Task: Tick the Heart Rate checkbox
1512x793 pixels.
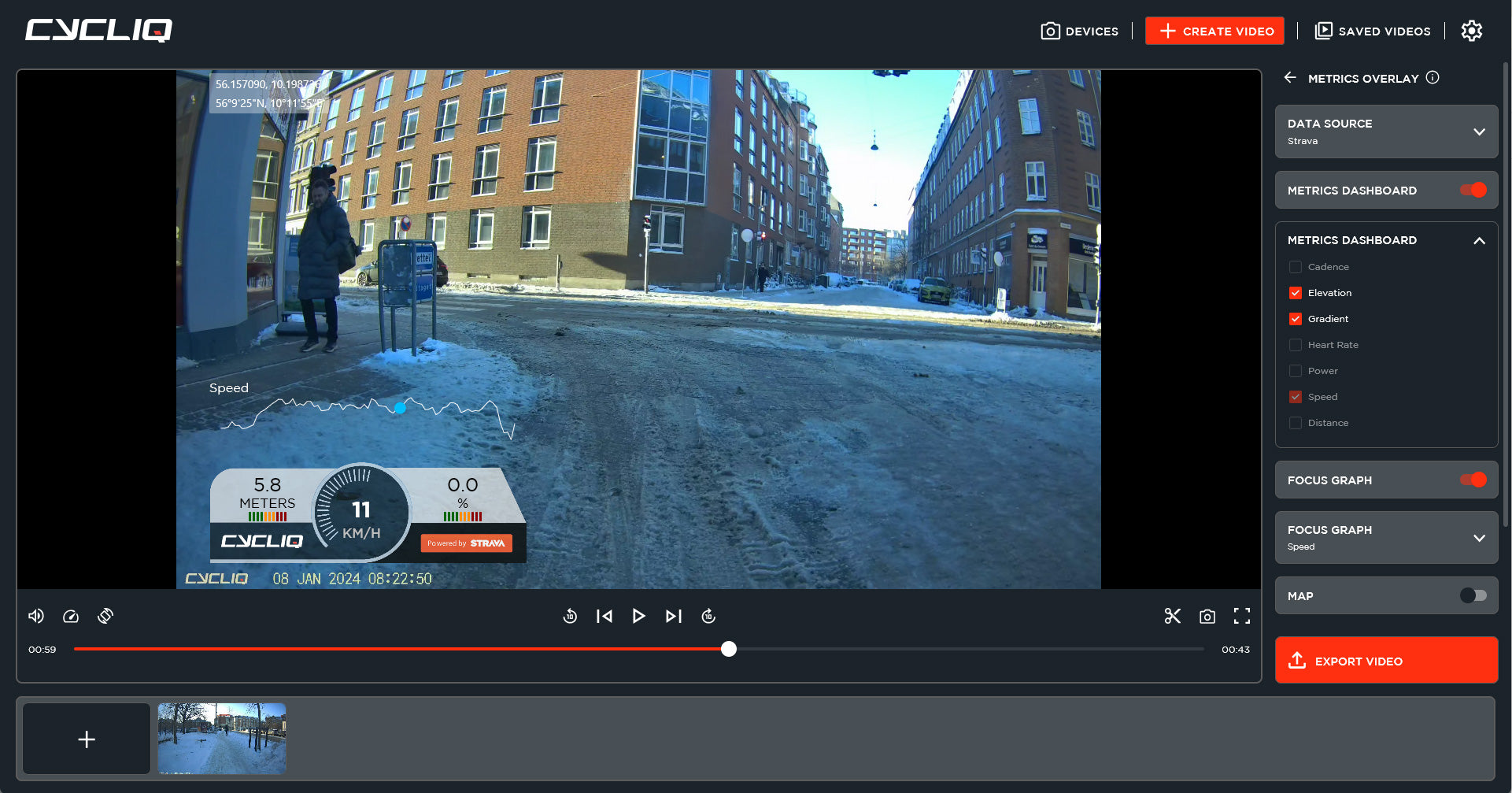Action: [1295, 345]
